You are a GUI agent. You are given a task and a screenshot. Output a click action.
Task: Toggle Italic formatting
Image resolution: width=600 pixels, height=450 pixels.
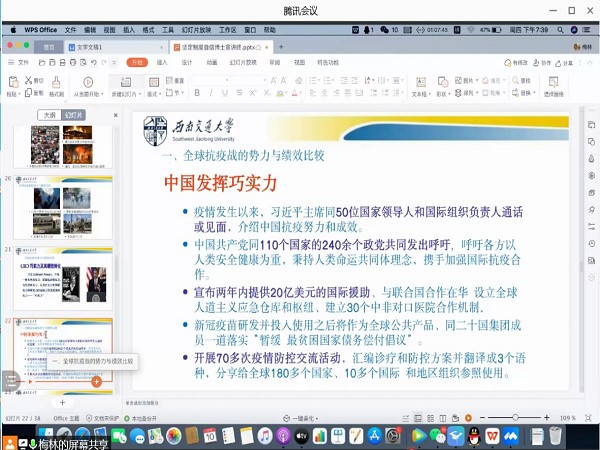point(211,93)
